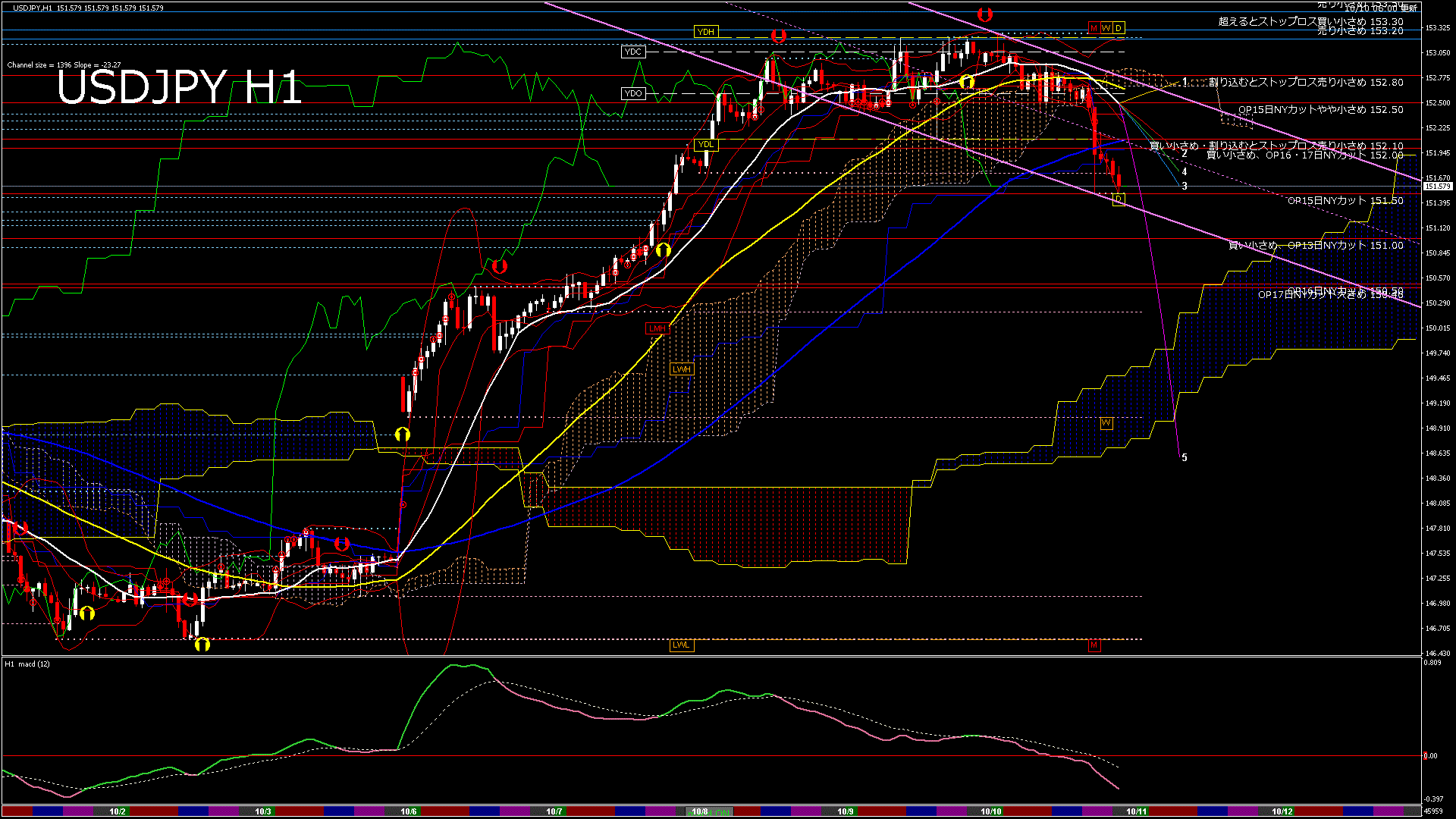Viewport: 1456px width, 819px height.
Task: Click the 10/6 date marker on the time axis
Action: pyautogui.click(x=408, y=811)
